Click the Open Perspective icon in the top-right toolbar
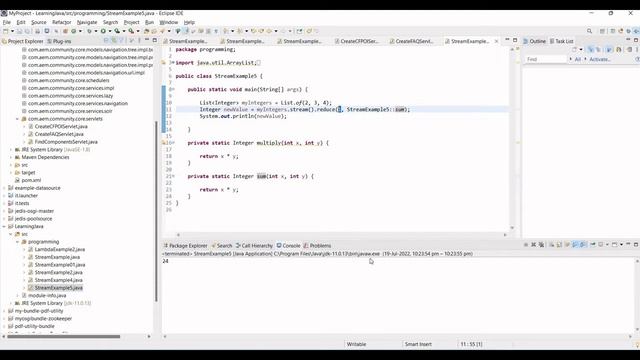This screenshot has height=360, width=640. tap(602, 31)
